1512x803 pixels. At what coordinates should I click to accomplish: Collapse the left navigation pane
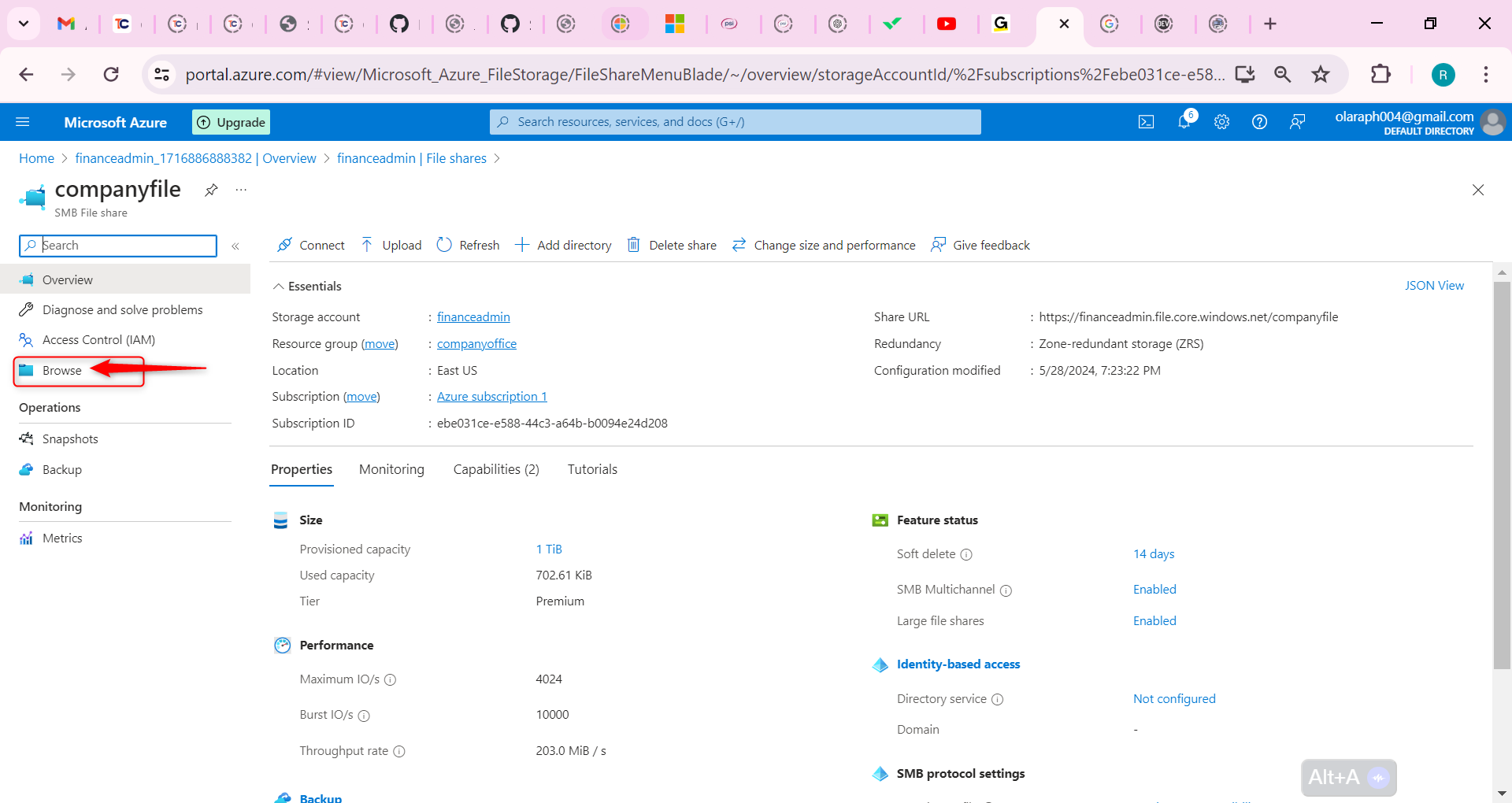(x=235, y=246)
